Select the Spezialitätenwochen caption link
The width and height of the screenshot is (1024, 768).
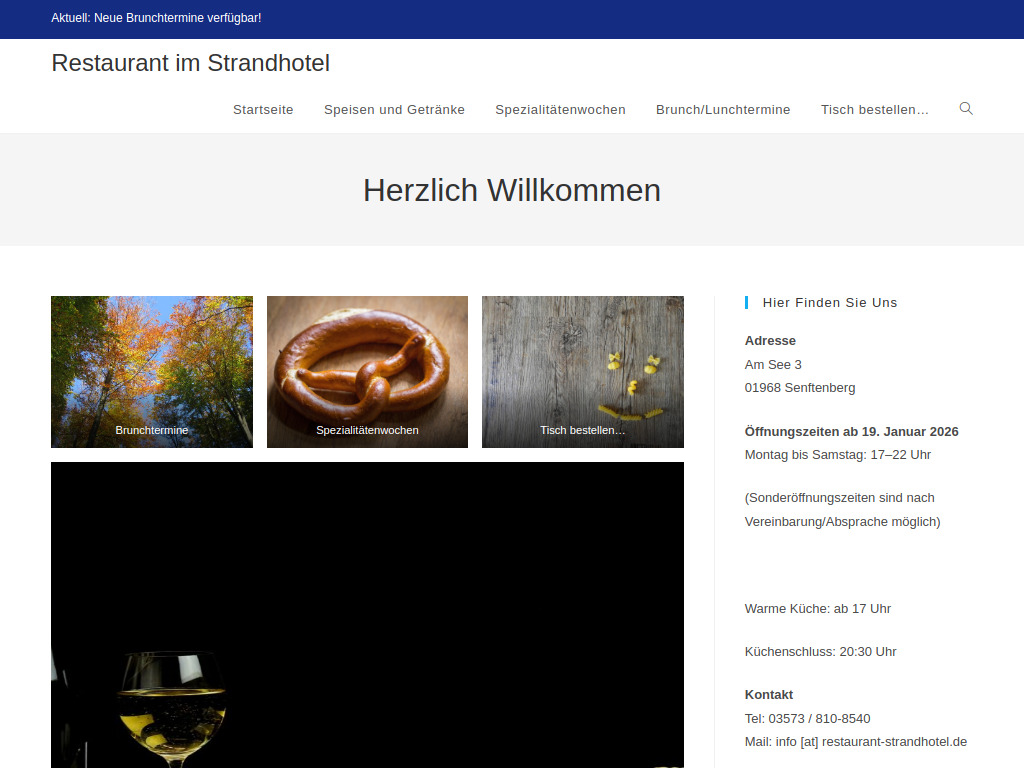(x=366, y=430)
